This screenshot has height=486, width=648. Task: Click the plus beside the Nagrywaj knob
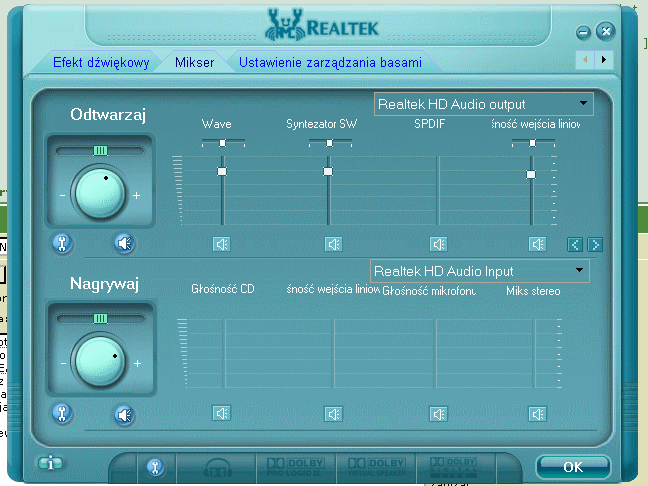pos(138,364)
